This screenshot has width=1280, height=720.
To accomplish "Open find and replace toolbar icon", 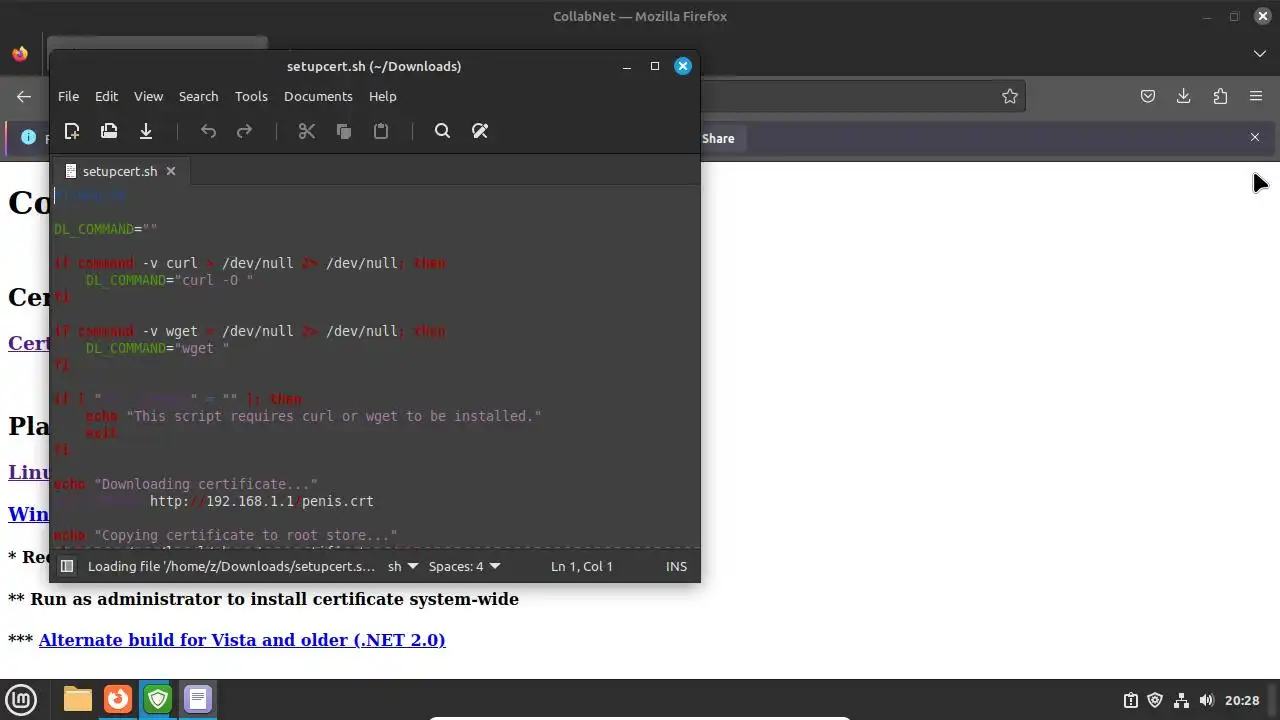I will 480,131.
